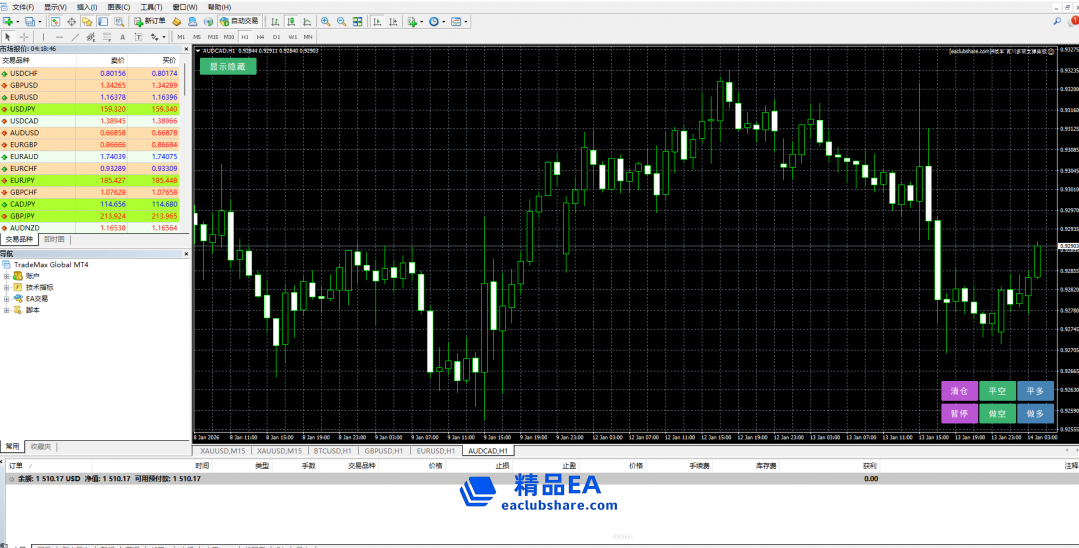Zoom in on the chart

click(x=325, y=21)
